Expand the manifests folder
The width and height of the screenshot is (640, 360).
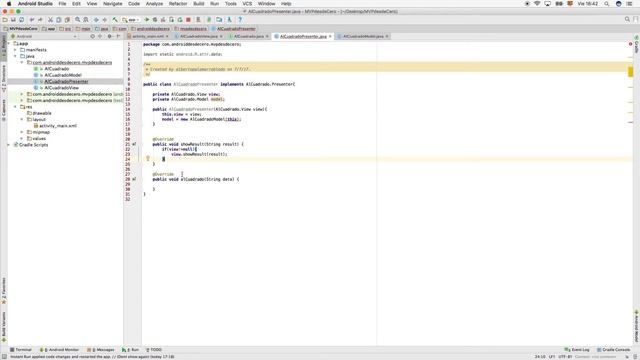tap(16, 50)
